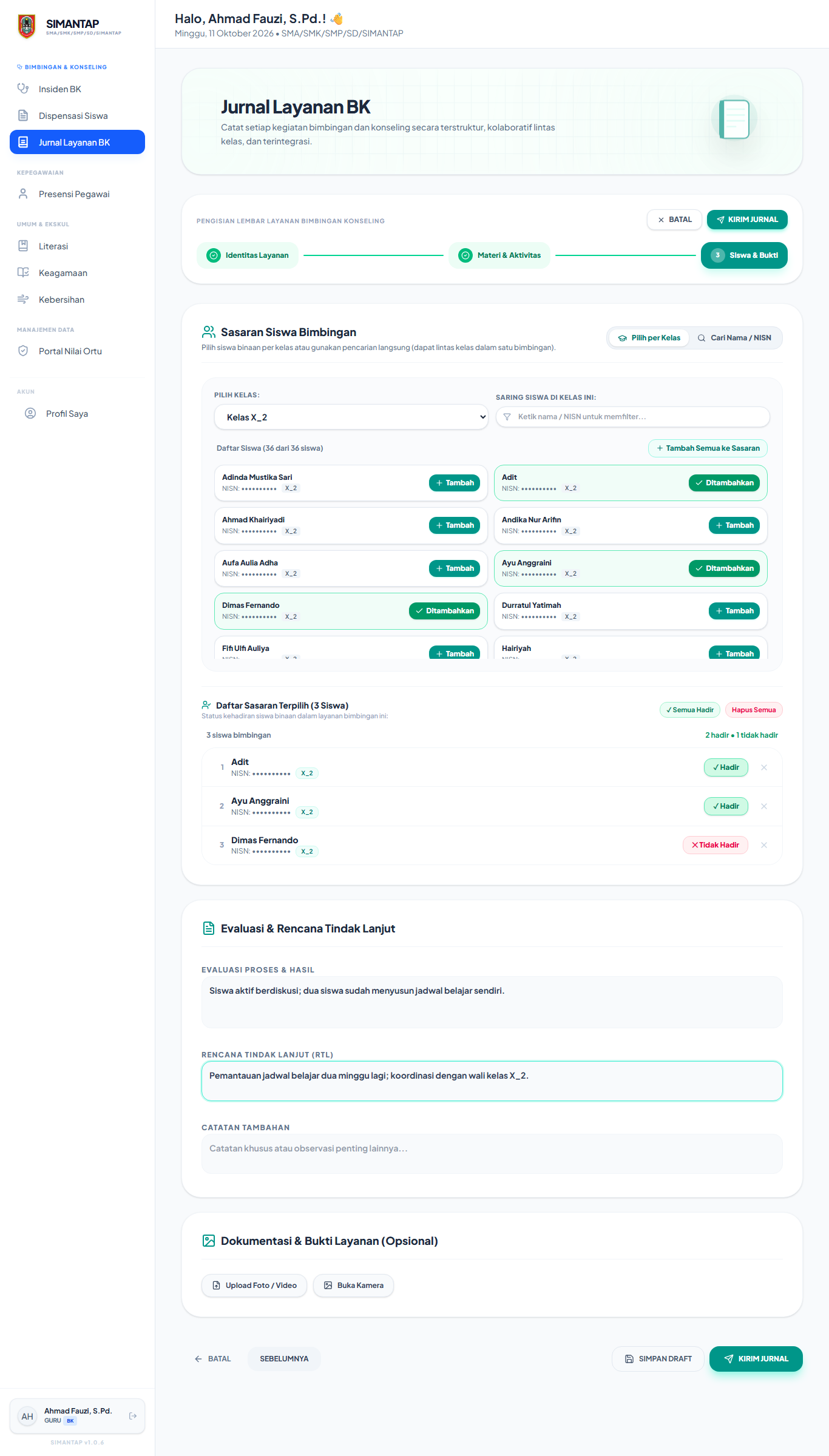Click the logout icon beside Ahmad Fauzi

133,1416
